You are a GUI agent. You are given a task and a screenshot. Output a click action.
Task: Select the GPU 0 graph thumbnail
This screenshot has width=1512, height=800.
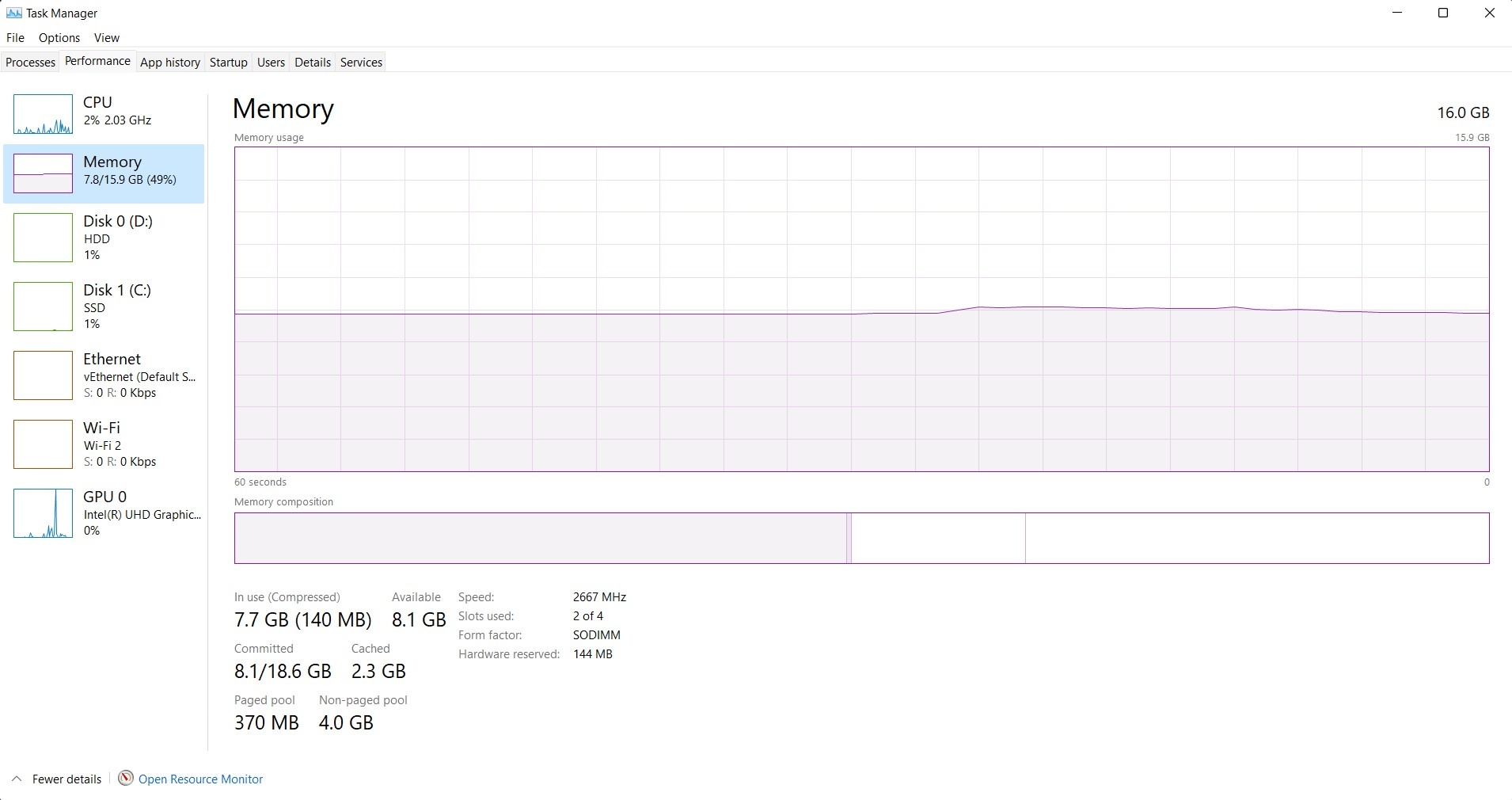(42, 513)
